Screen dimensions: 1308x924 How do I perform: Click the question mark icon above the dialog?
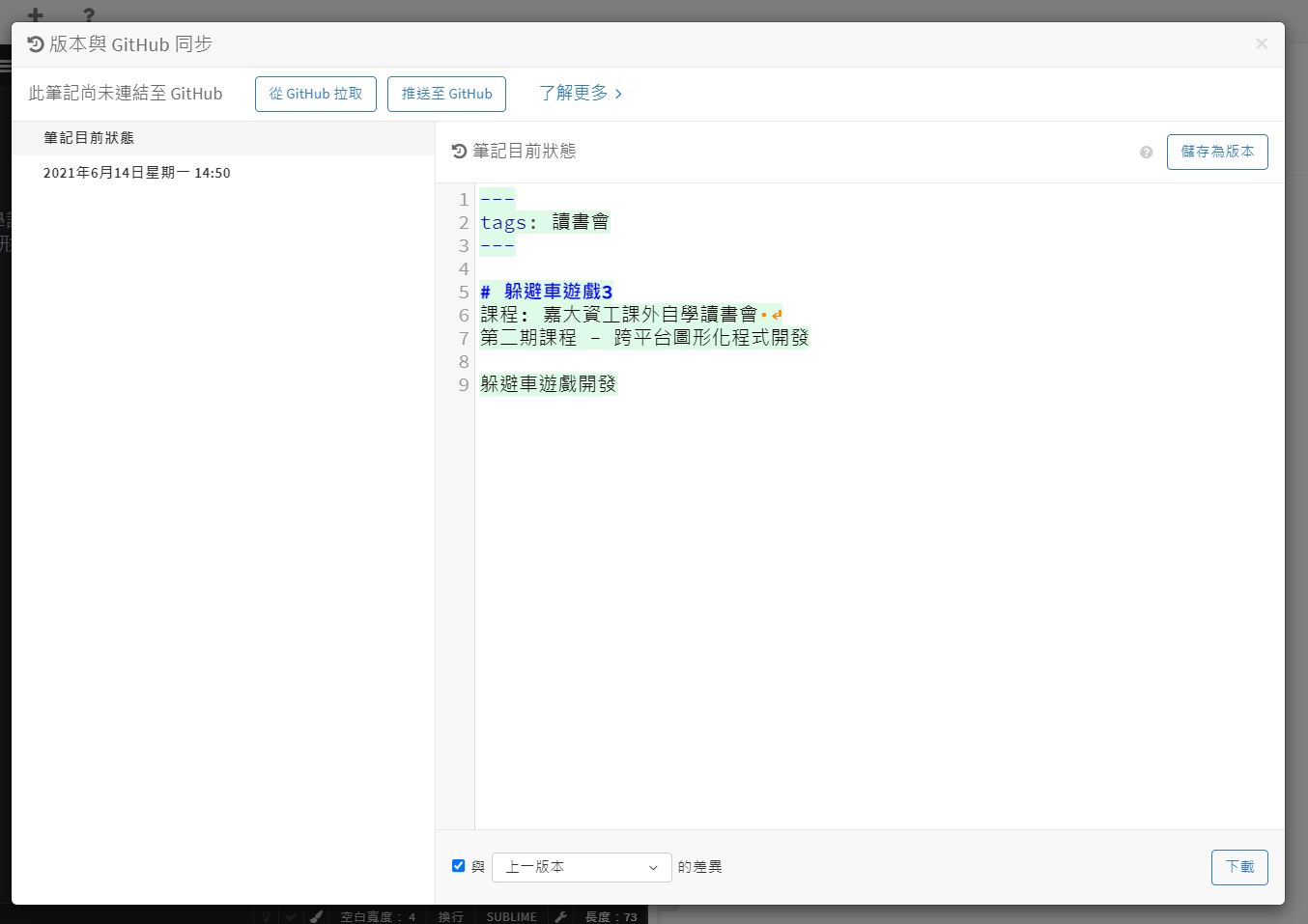pos(89,14)
